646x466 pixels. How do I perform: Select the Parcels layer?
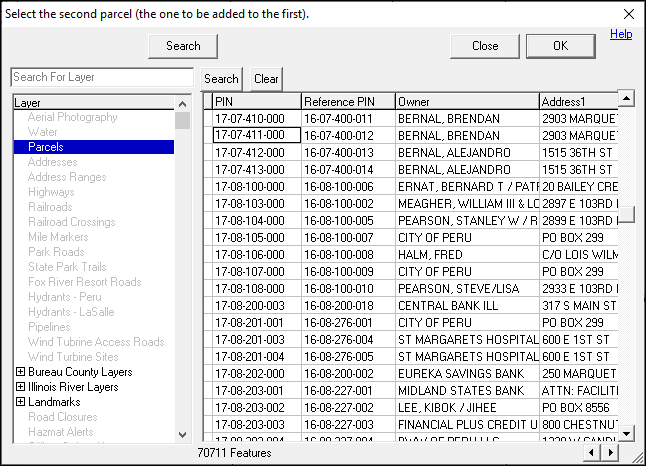pos(46,147)
